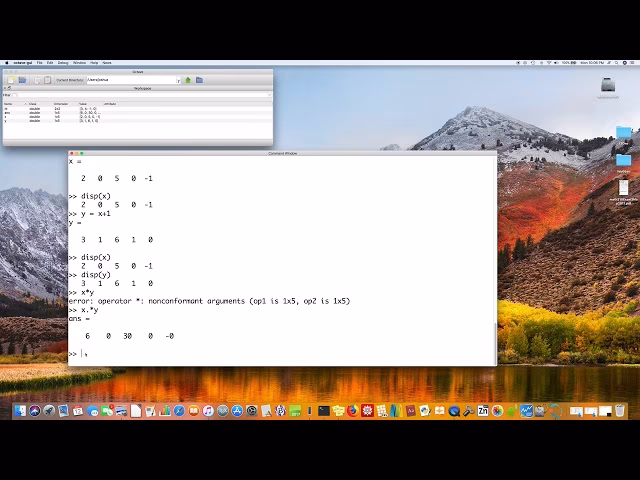Open iTunes from the dock
This screenshot has width=640, height=480.
pyautogui.click(x=208, y=411)
